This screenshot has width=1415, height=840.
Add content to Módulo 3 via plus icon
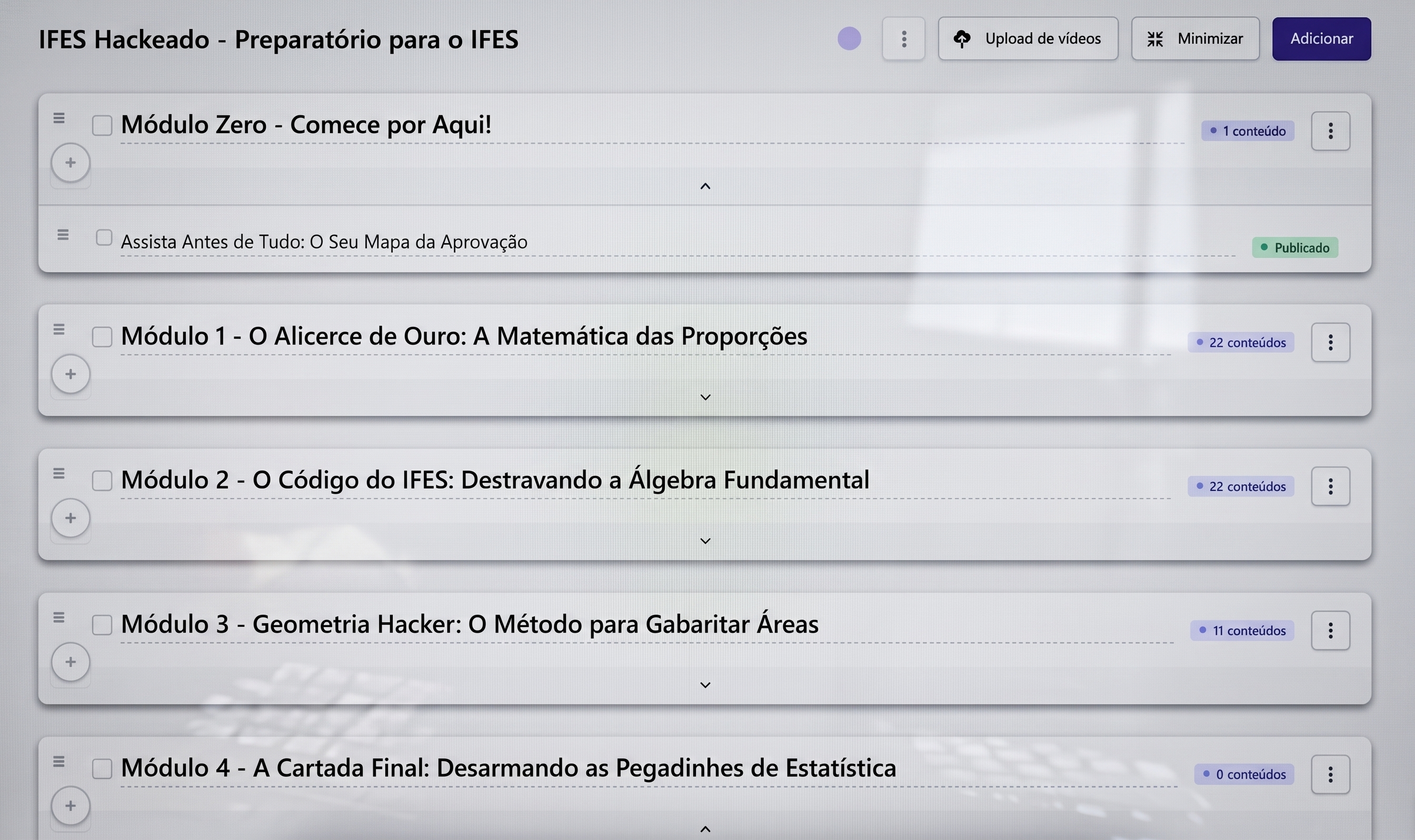70,662
